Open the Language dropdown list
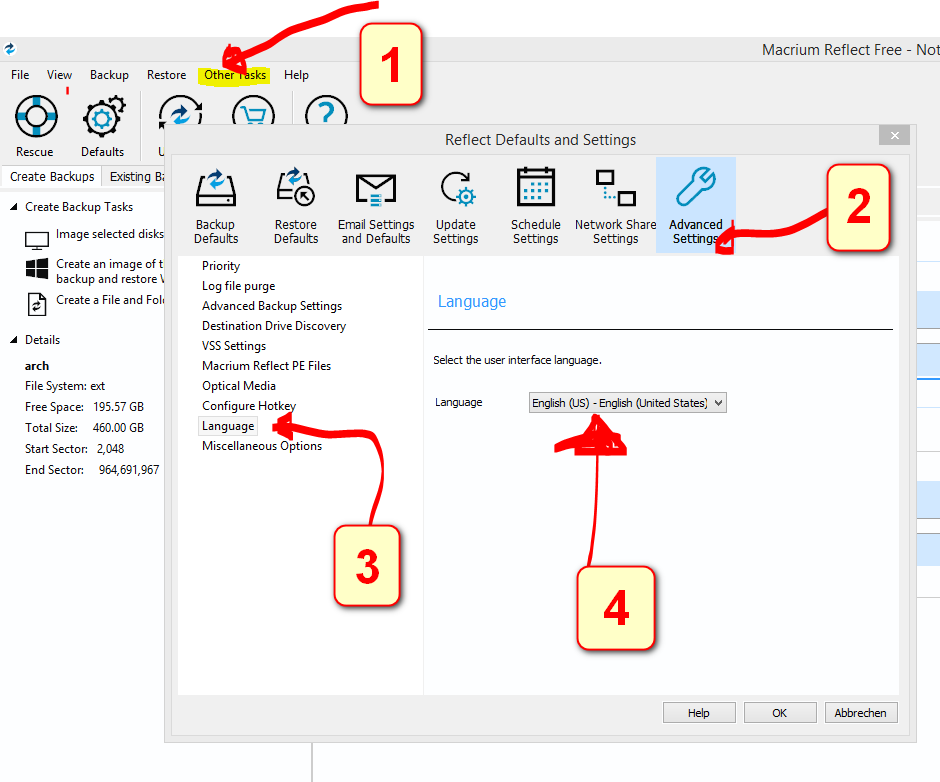Screen dimensions: 940x782 click(x=628, y=403)
